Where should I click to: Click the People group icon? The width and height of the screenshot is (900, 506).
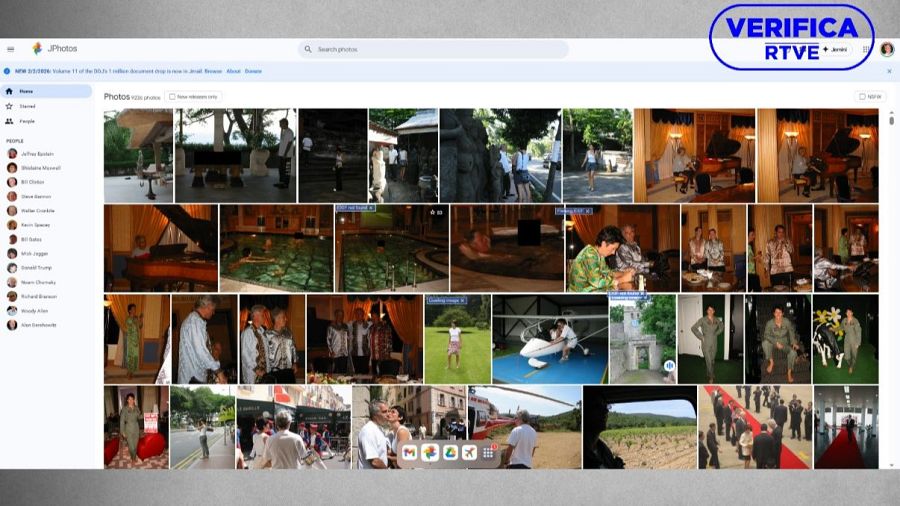click(9, 121)
